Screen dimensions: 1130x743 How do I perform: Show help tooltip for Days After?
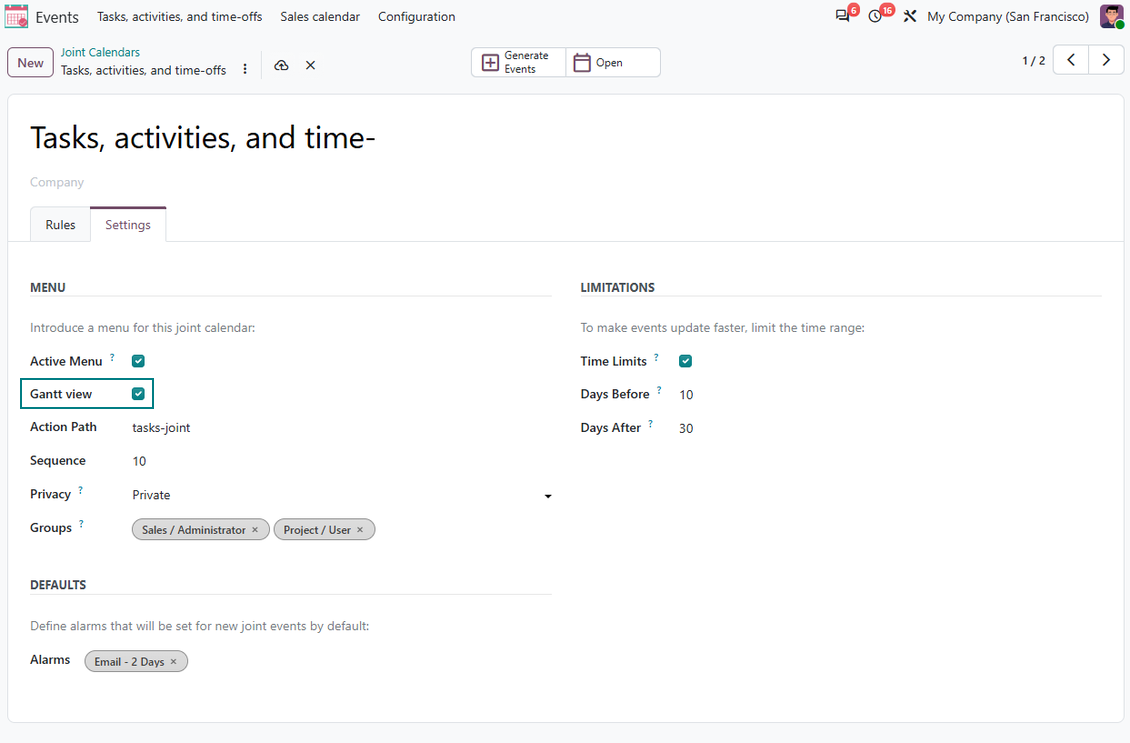[651, 424]
